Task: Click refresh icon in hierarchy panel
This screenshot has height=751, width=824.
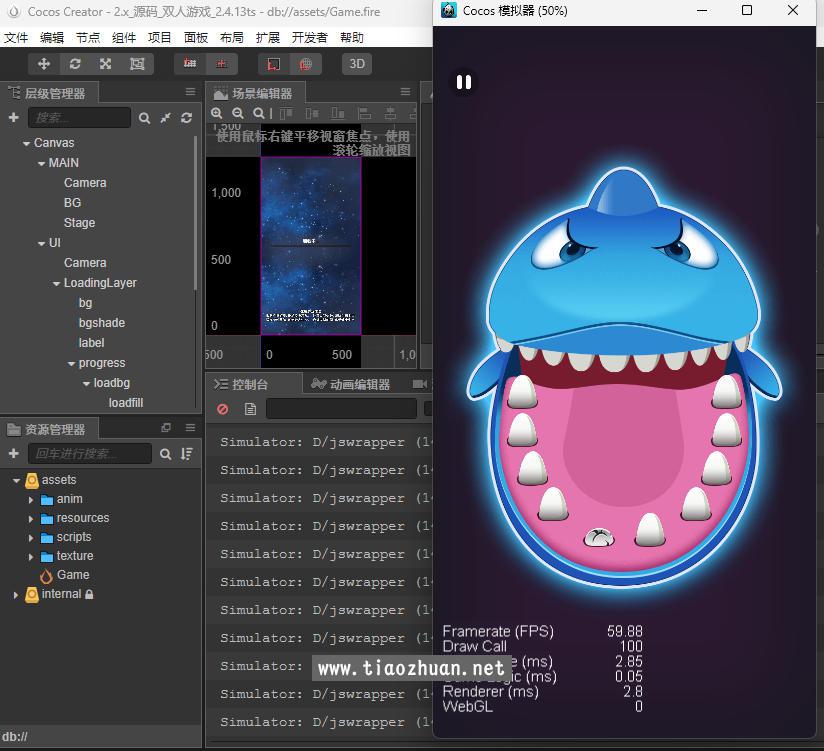Action: 186,118
